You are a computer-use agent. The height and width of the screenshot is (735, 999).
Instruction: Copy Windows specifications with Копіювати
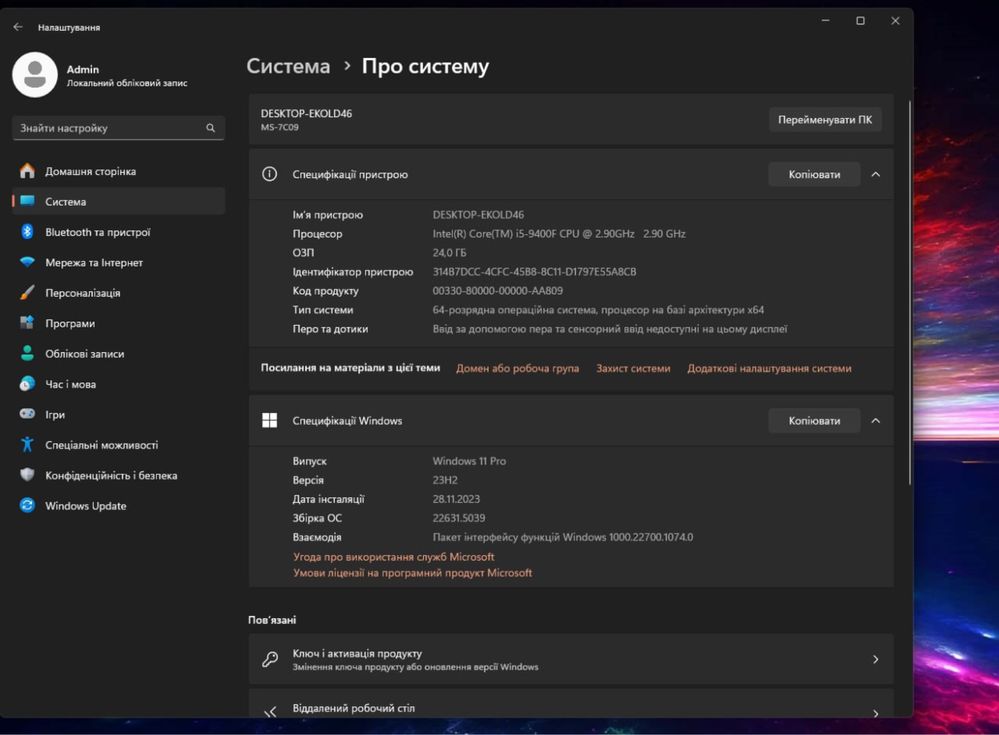tap(814, 421)
